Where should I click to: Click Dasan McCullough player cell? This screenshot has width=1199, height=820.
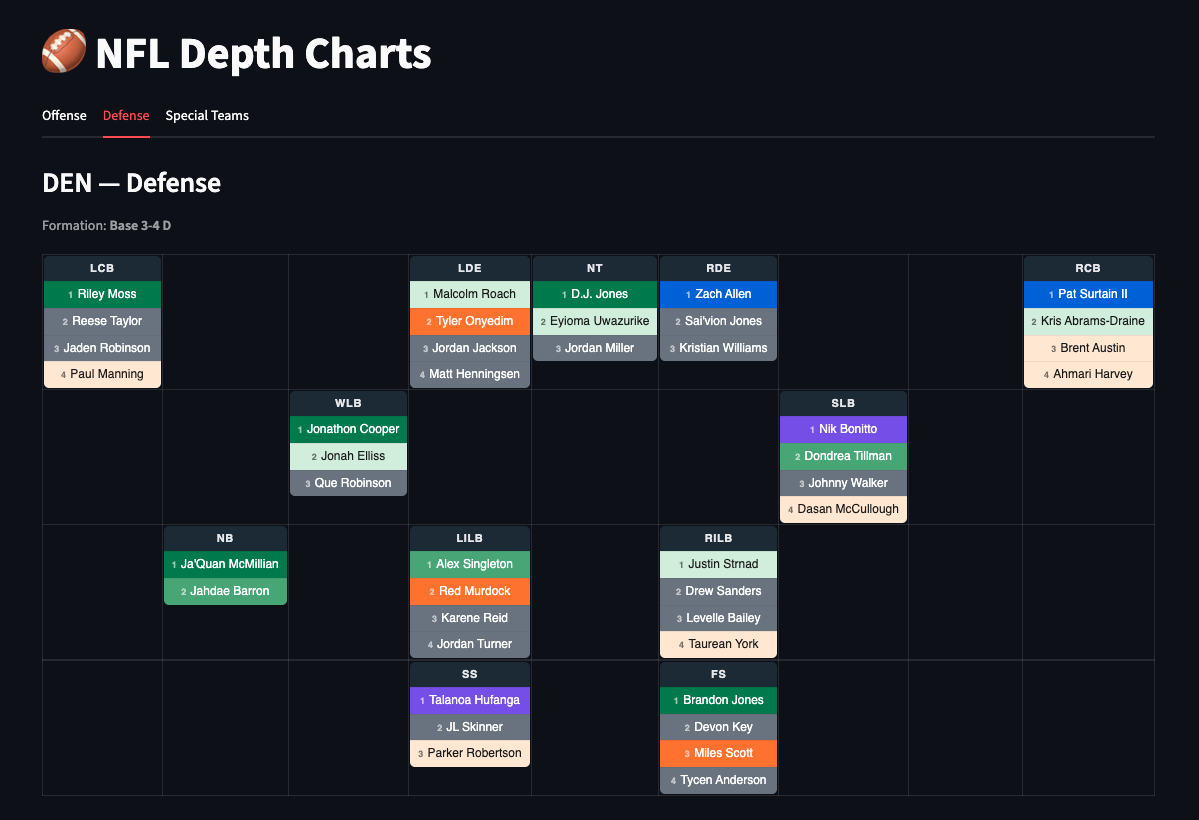(843, 509)
